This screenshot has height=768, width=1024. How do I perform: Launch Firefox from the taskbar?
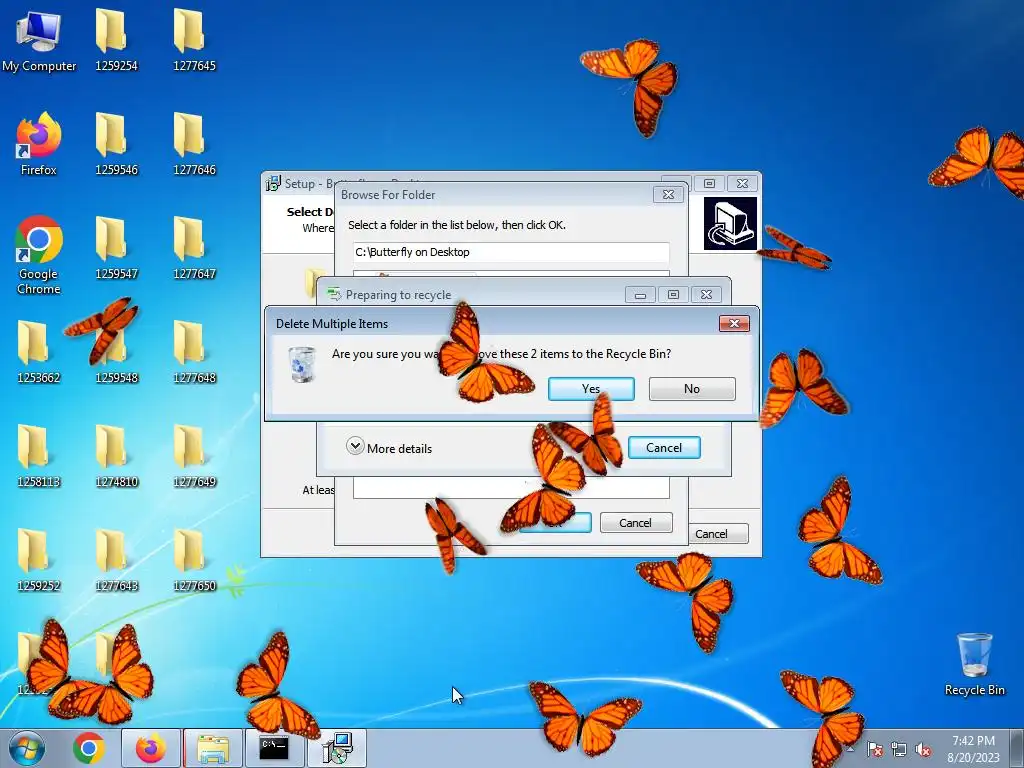click(150, 748)
